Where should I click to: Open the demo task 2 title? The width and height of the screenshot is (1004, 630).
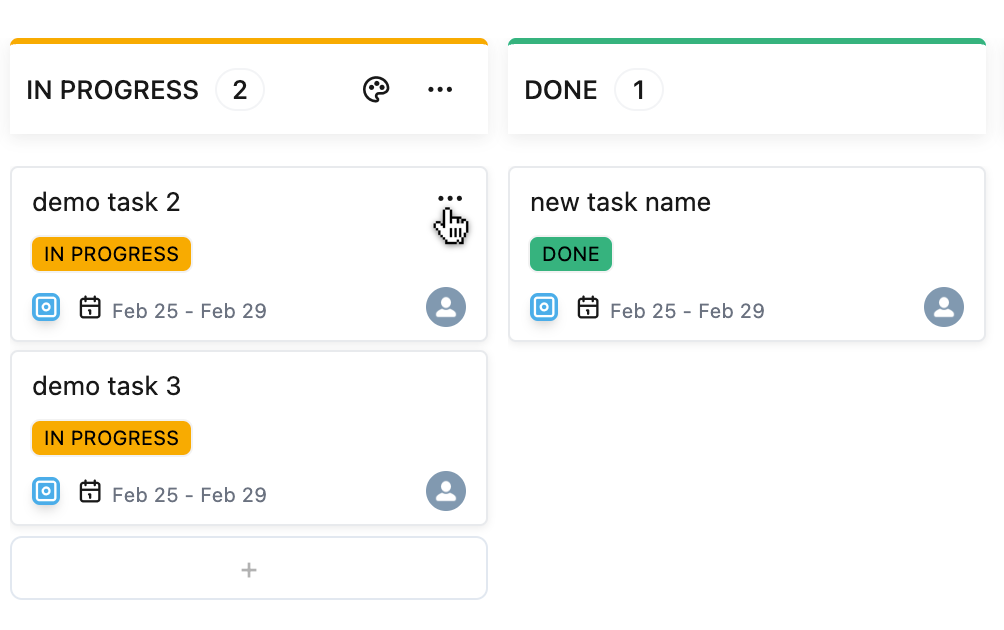click(106, 202)
